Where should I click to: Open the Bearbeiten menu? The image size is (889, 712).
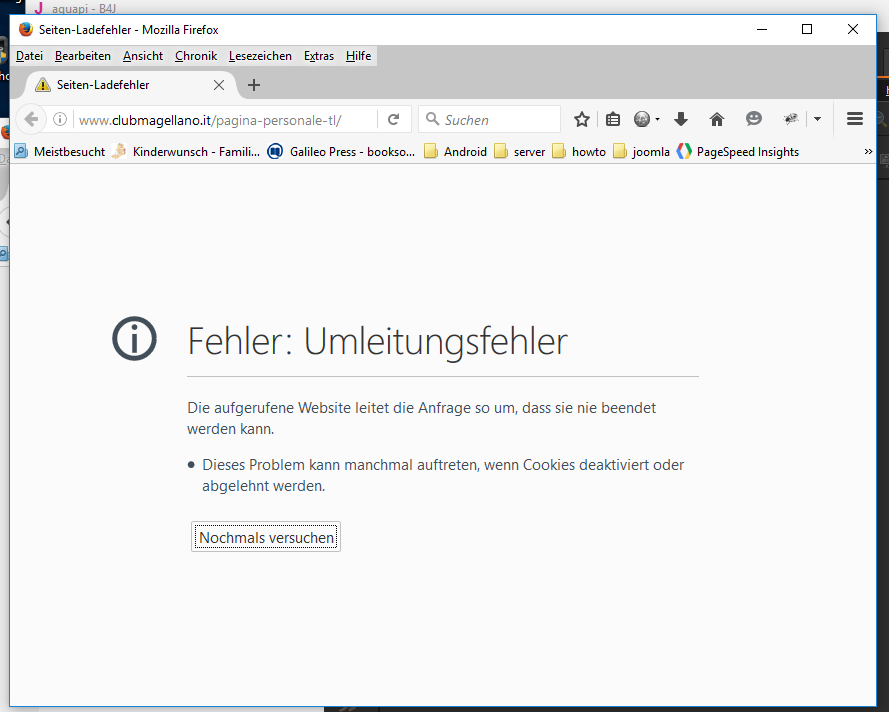(83, 56)
